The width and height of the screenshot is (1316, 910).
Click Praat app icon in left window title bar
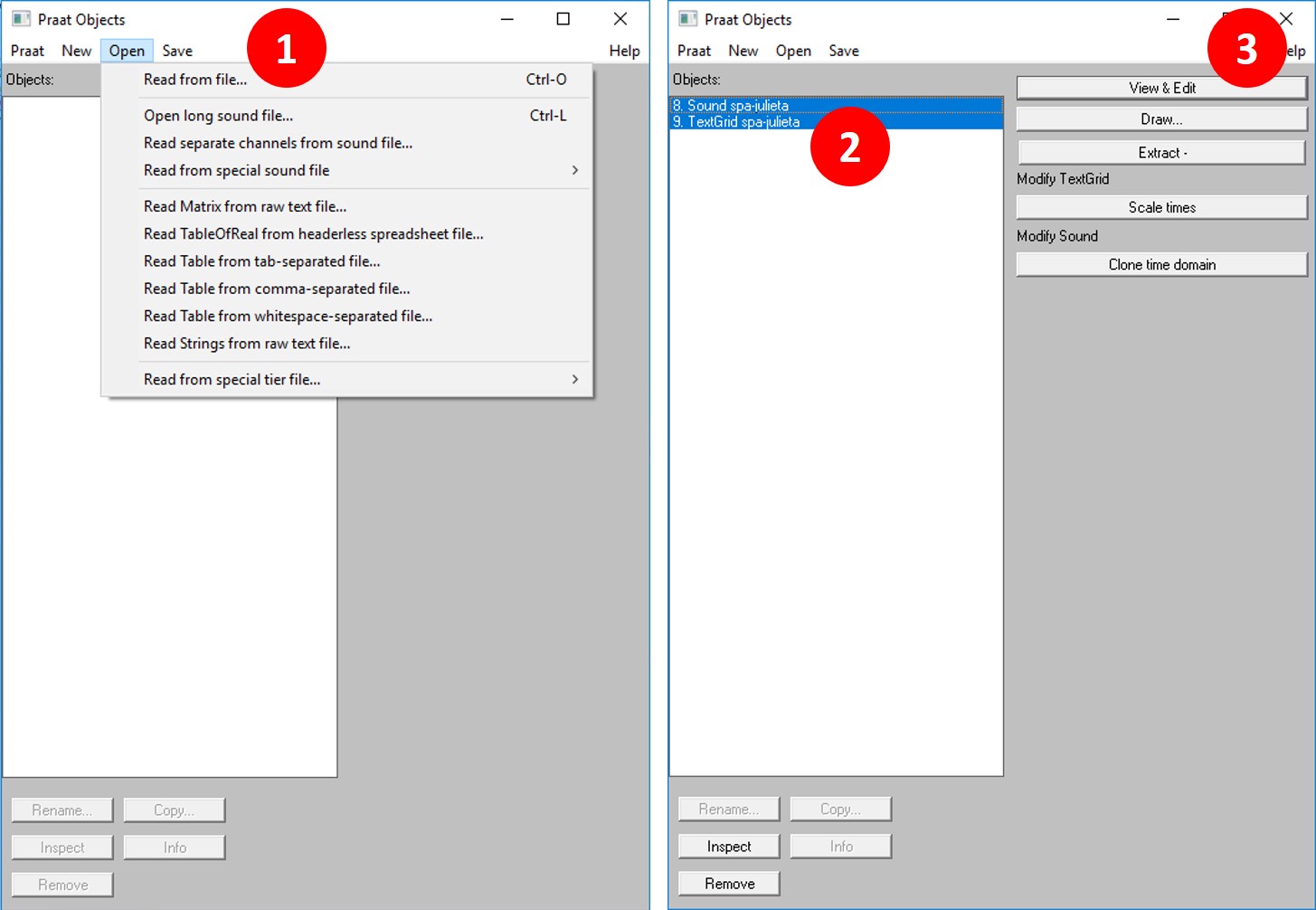point(21,19)
